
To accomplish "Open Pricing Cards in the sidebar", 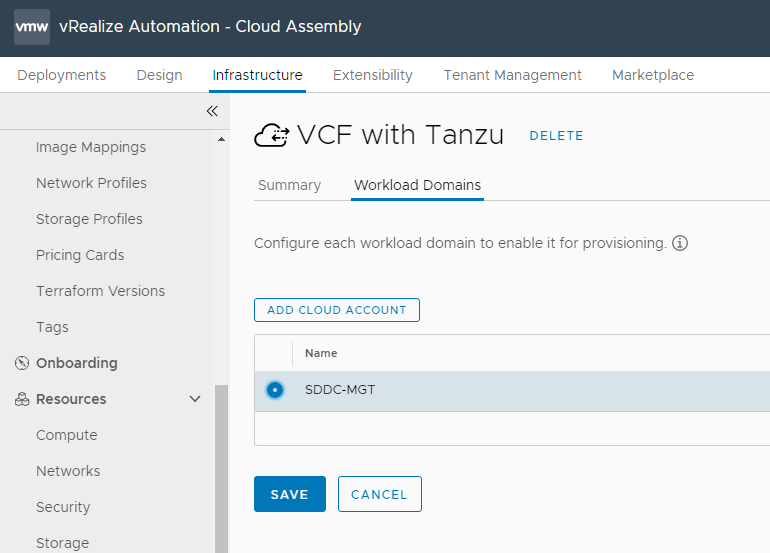I will click(x=80, y=255).
